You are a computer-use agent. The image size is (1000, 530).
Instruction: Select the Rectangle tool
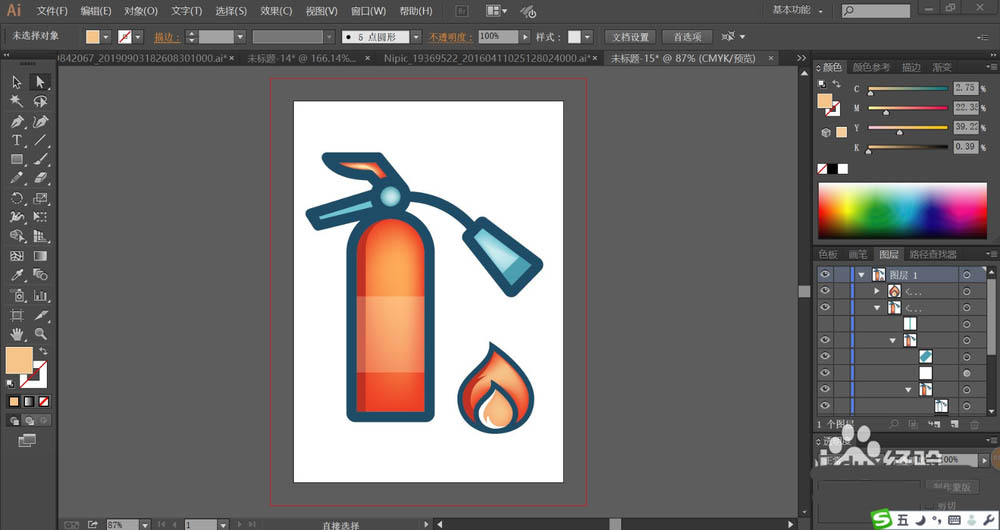pyautogui.click(x=17, y=159)
